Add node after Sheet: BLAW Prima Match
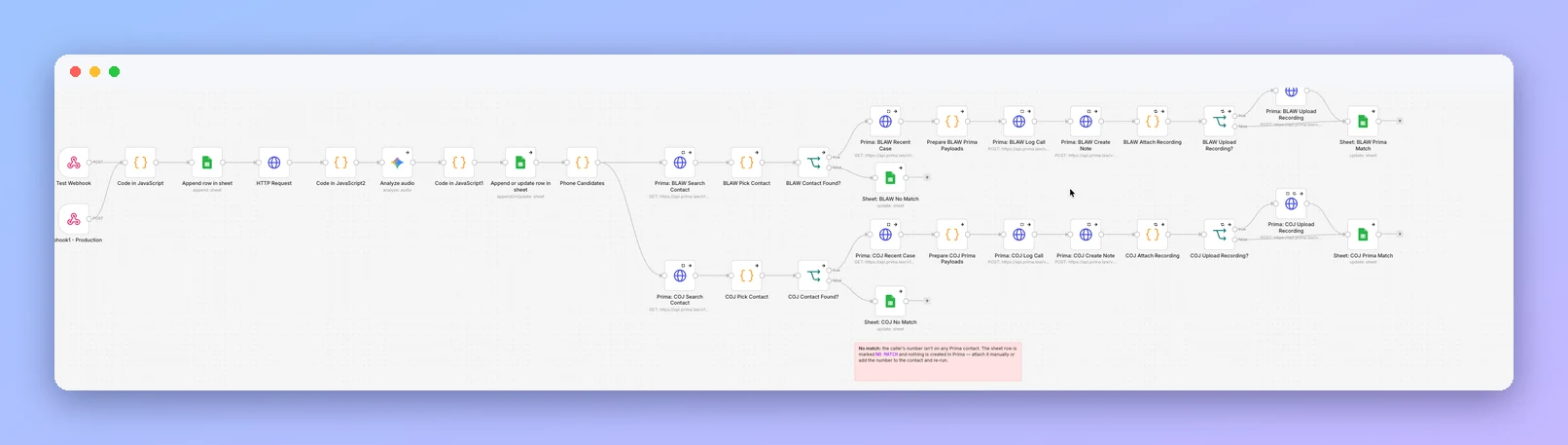The width and height of the screenshot is (1568, 445). 1400,122
